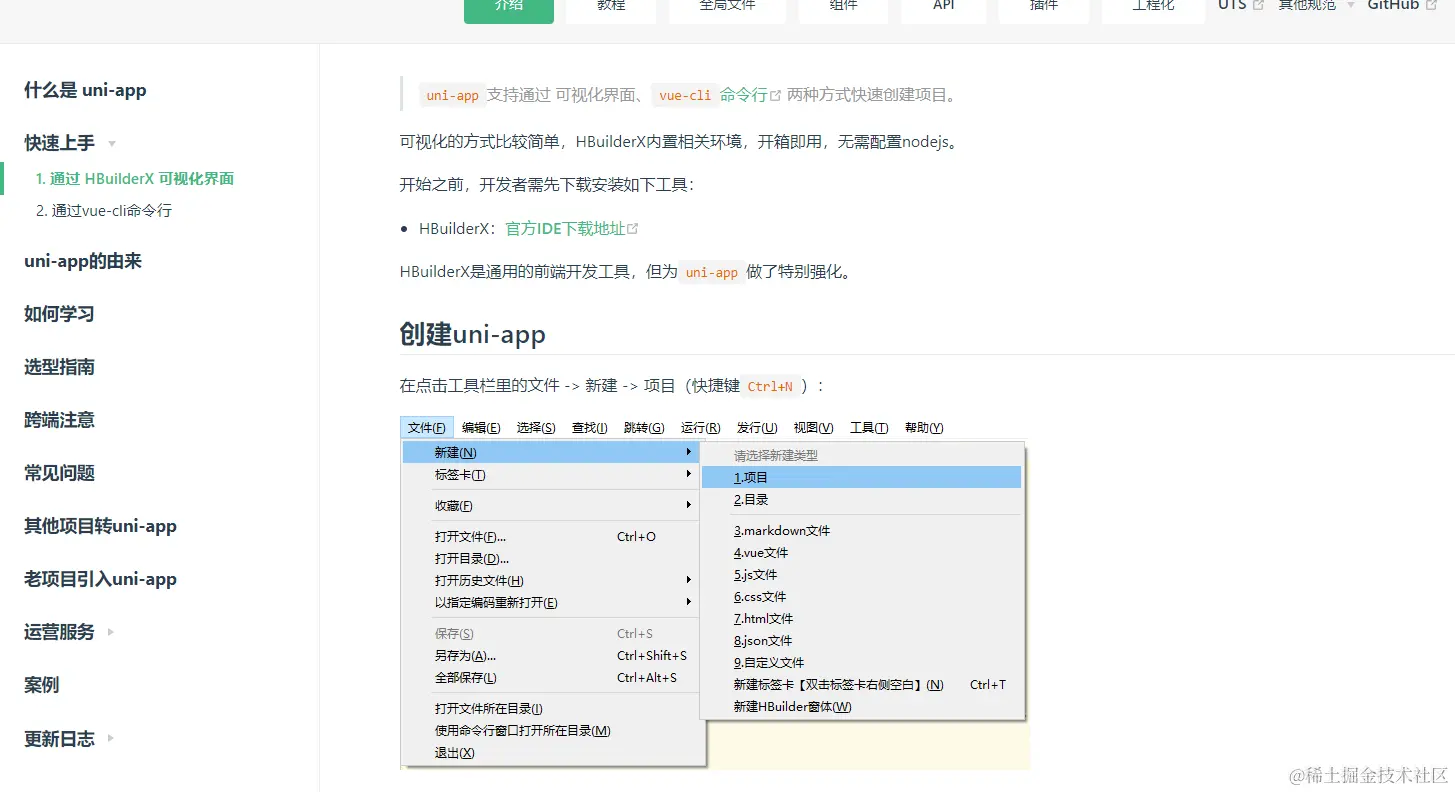Viewport: 1455px width, 792px height.
Task: Expand the 更新日志 sidebar section
Action: [x=70, y=739]
